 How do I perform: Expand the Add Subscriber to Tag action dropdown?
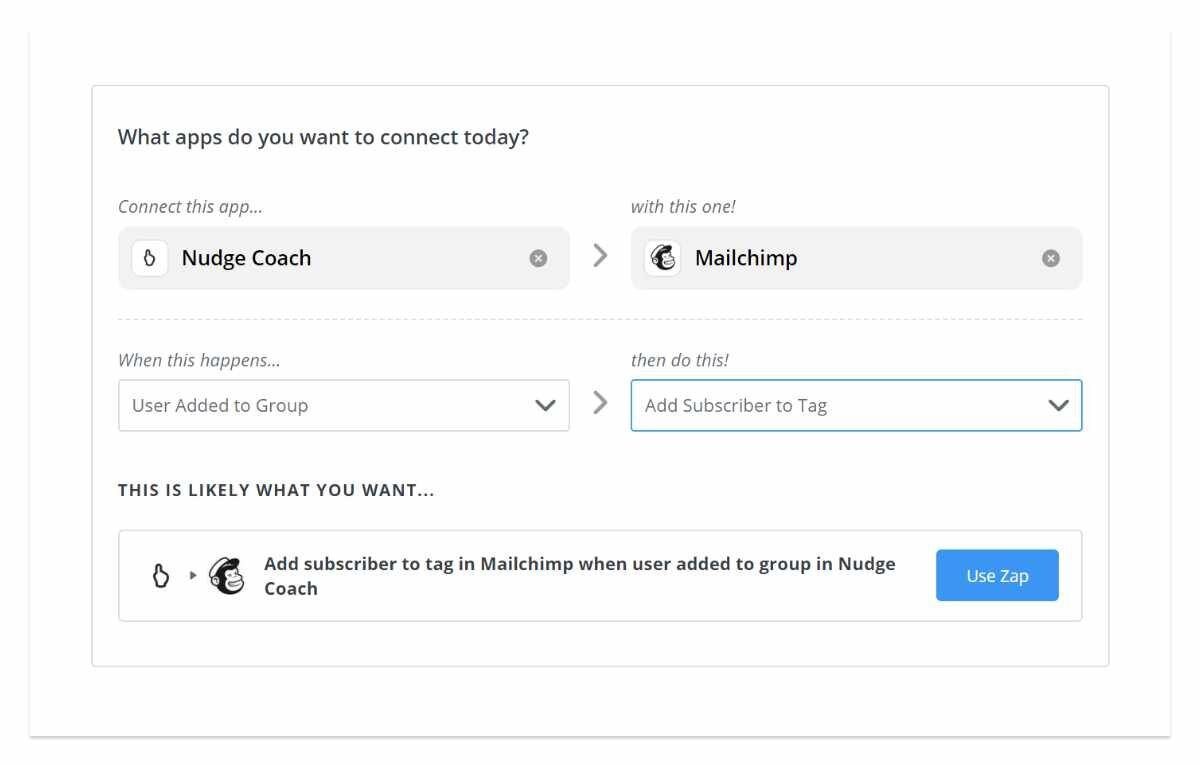tap(830, 405)
